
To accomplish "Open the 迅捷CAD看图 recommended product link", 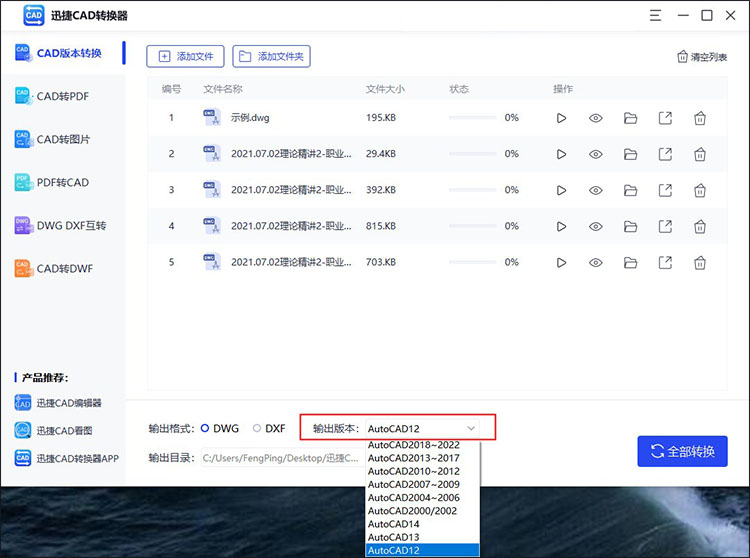I will pyautogui.click(x=53, y=430).
